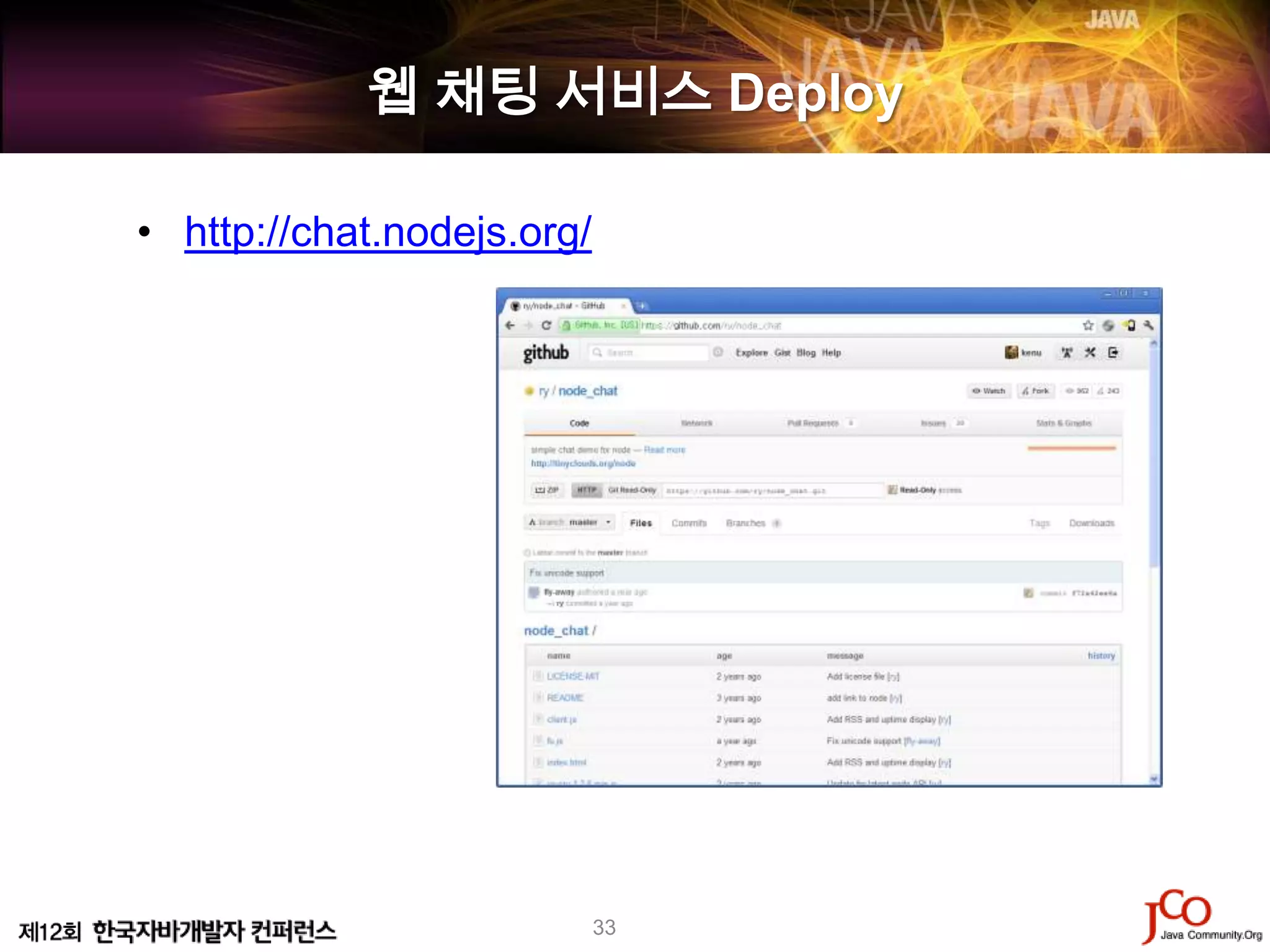Select the Files subtab

[641, 523]
